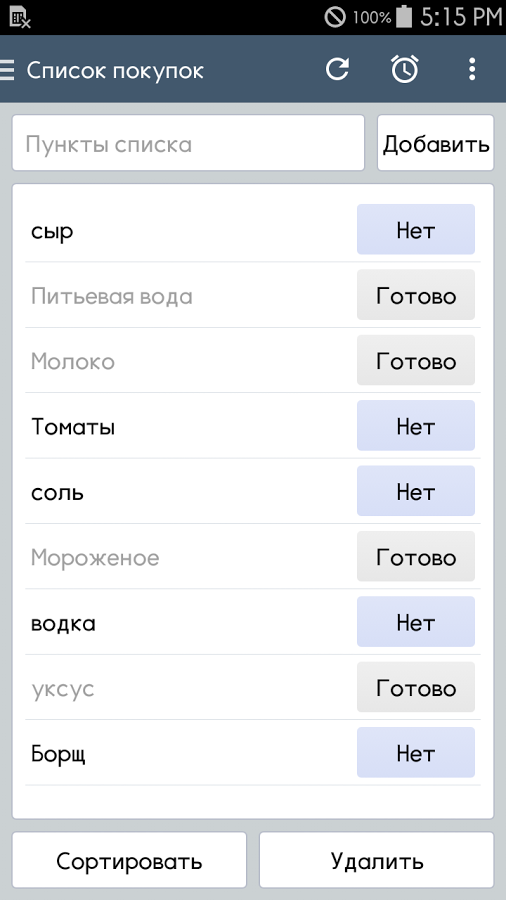Toggle Мороженое Готово status
Image resolution: width=506 pixels, height=900 pixels.
[416, 557]
